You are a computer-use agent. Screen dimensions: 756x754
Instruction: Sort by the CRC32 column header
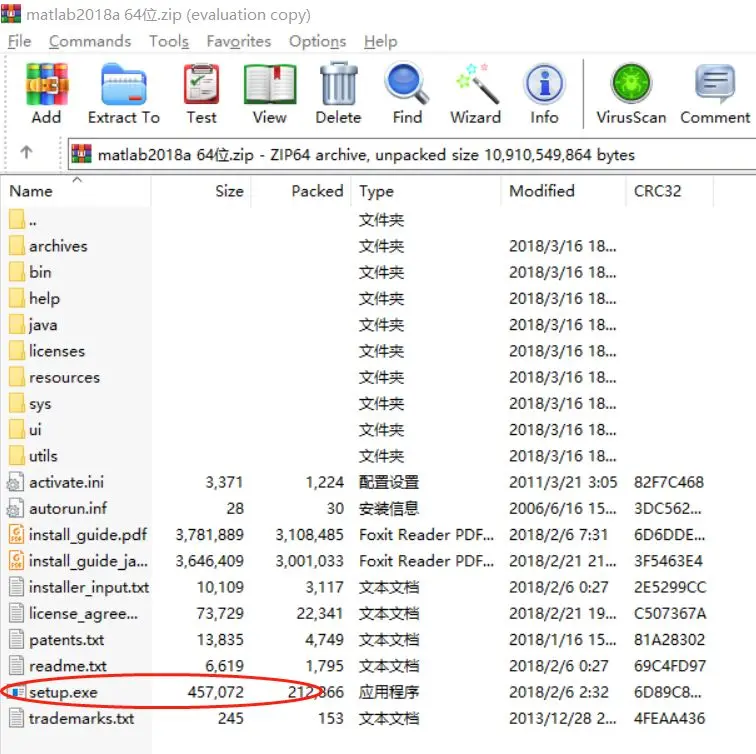coord(670,191)
